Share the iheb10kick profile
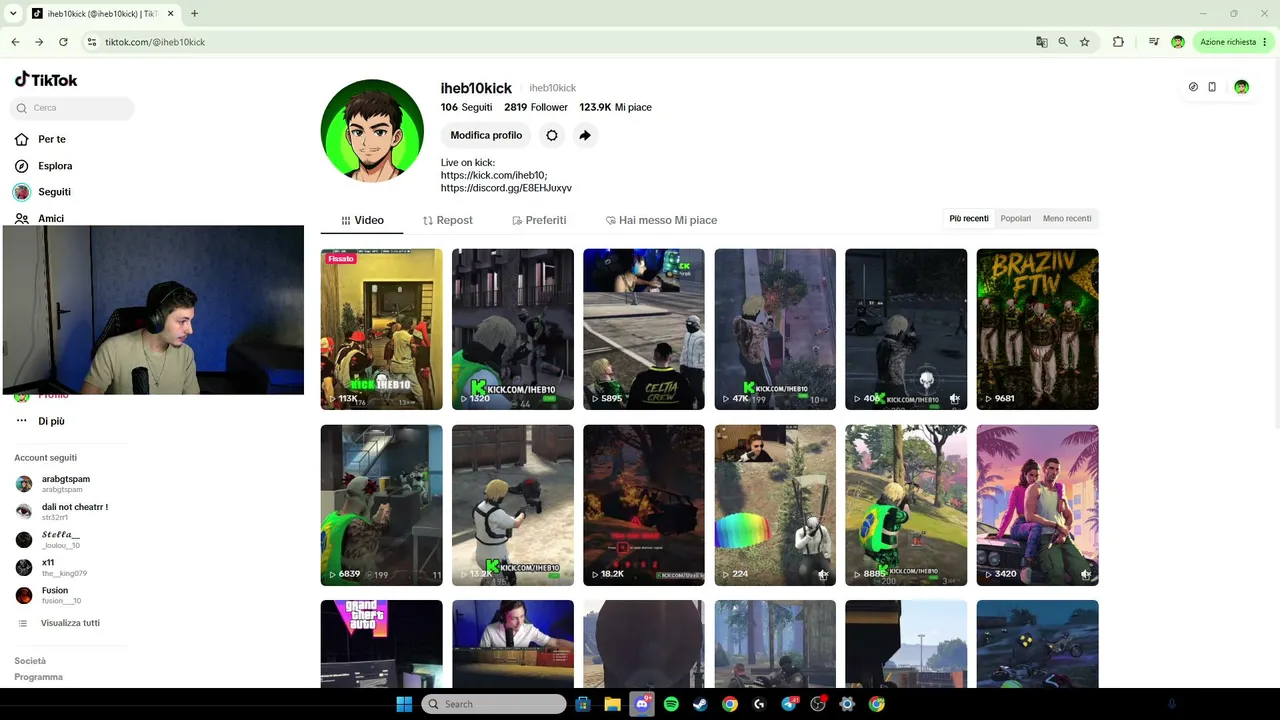Viewport: 1280px width, 720px height. 585,135
